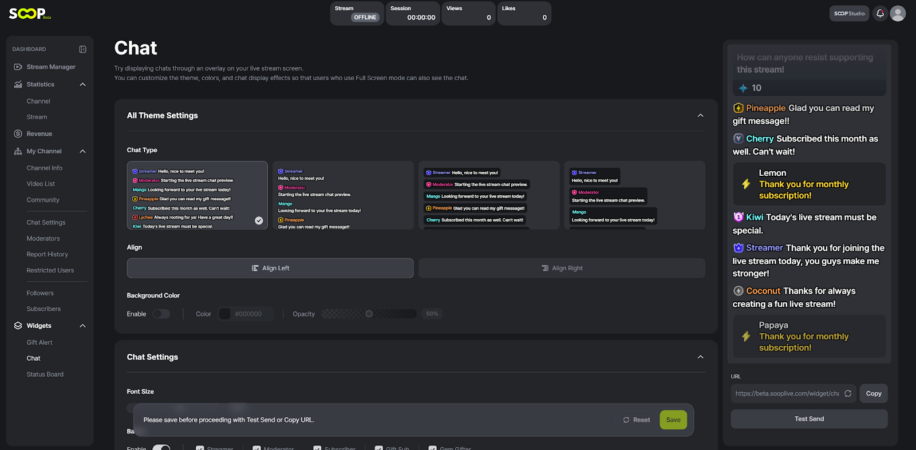Click the Test Send button
Image resolution: width=916 pixels, height=450 pixels.
[809, 419]
